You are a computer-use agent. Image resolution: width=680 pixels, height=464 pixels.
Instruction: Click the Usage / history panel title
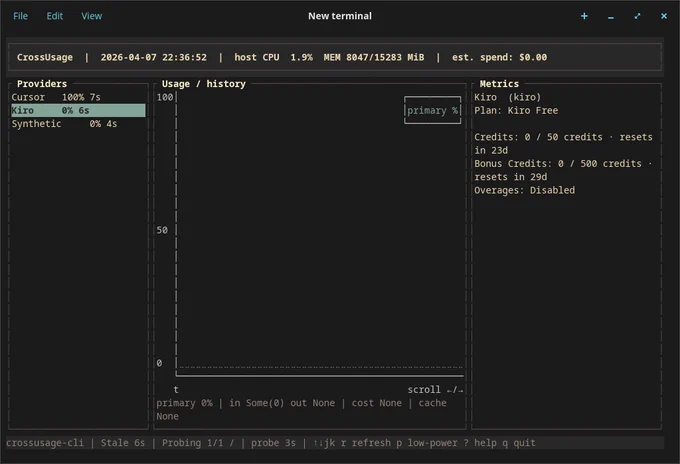[204, 84]
